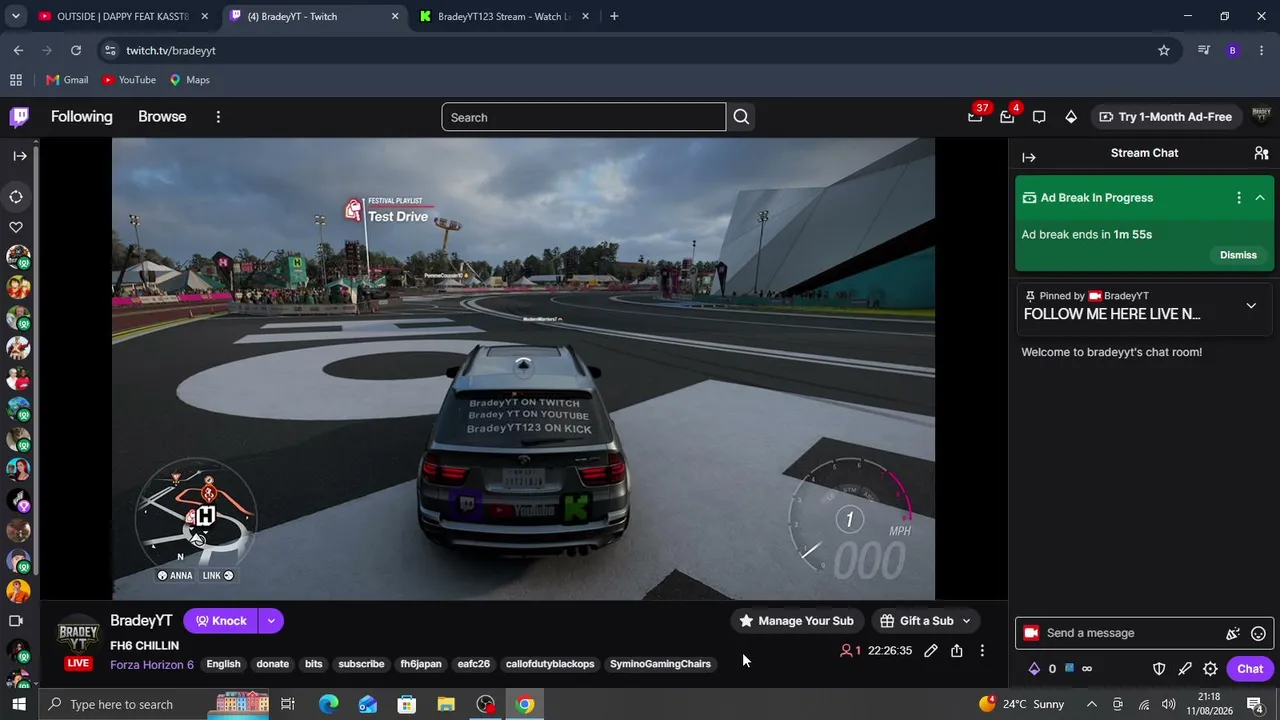The width and height of the screenshot is (1280, 720).
Task: Open the activity feed icon showing 4
Action: [x=1007, y=117]
